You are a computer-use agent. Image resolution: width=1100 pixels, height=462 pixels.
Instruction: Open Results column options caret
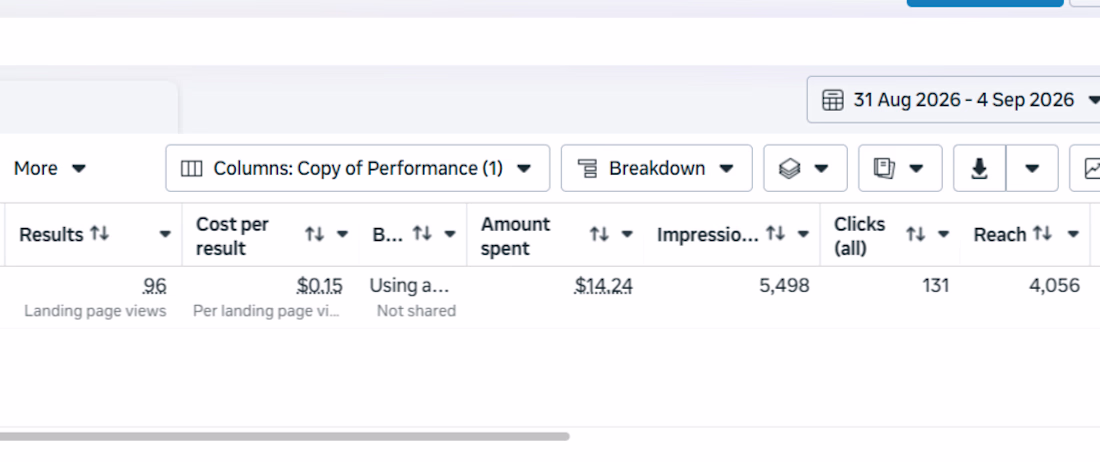coord(165,234)
